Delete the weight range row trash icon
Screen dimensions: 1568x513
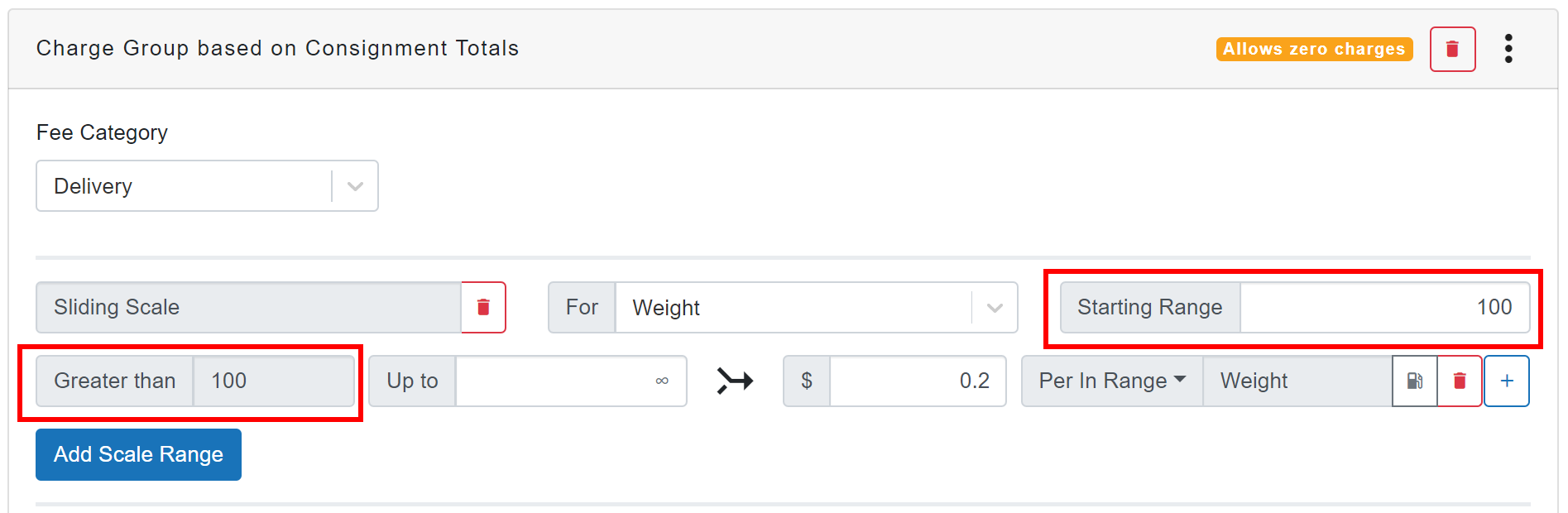click(1459, 381)
